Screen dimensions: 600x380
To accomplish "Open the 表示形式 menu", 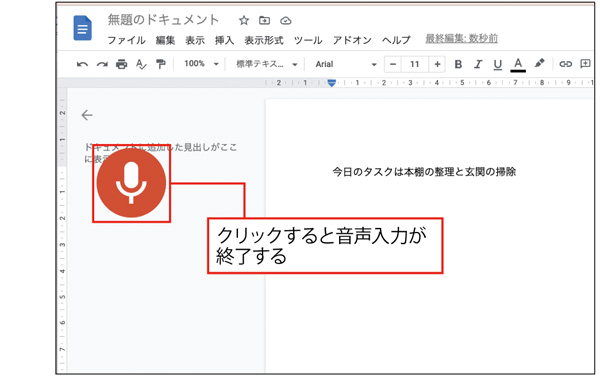I will point(264,40).
